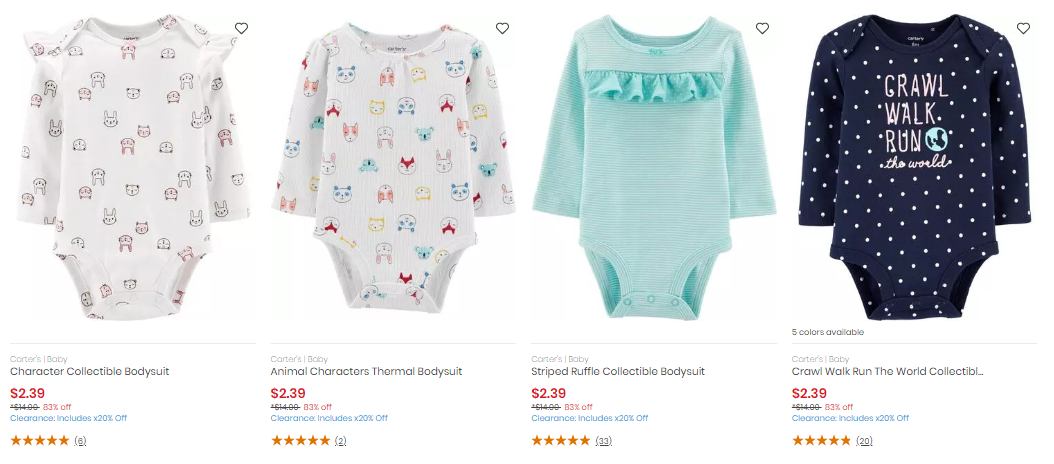View the animal faces thermal bodysuit image
Image resolution: width=1054 pixels, height=464 pixels.
(x=394, y=166)
